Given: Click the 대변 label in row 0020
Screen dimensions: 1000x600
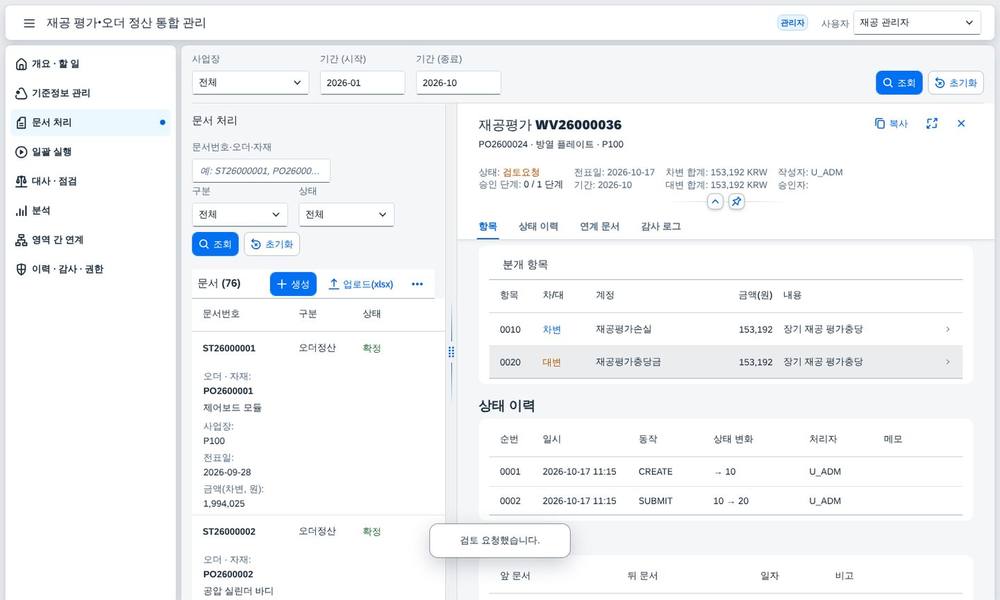Looking at the screenshot, I should tap(552, 362).
